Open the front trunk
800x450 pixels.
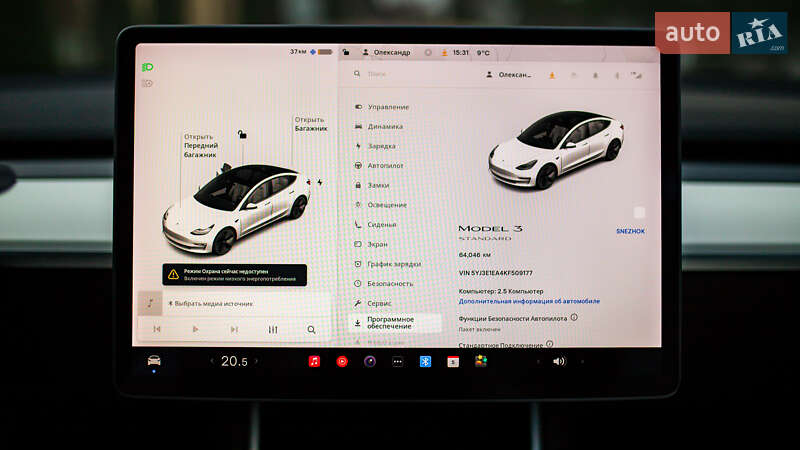(200, 145)
